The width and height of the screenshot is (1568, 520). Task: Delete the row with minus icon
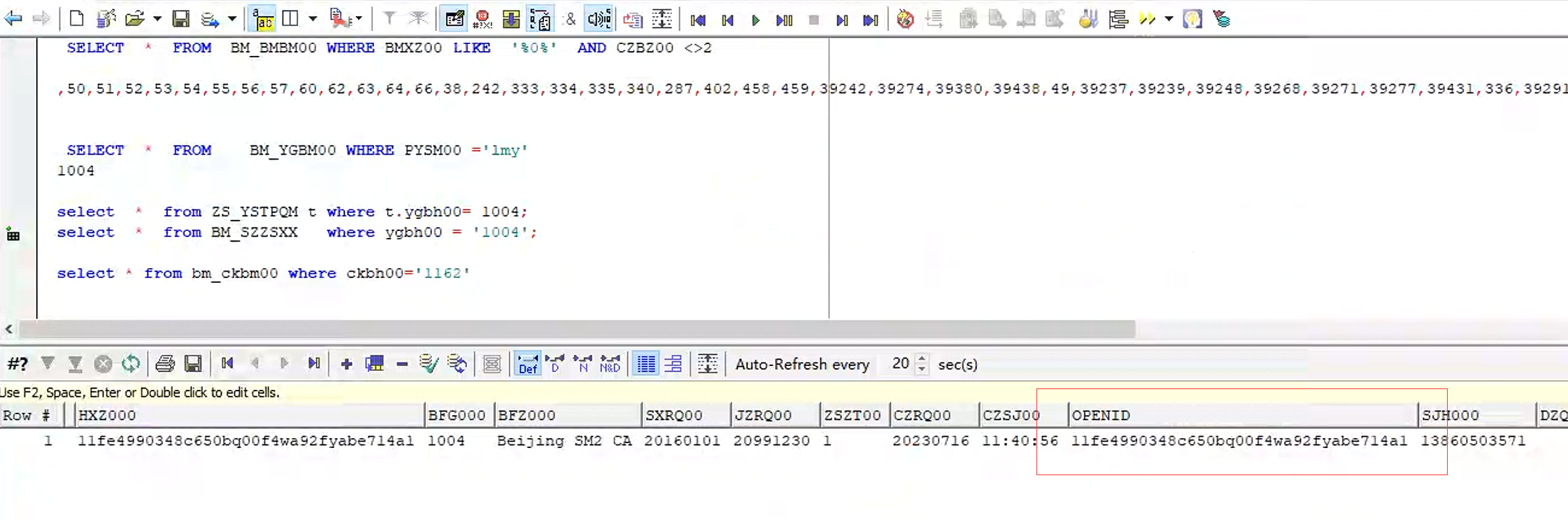point(402,364)
